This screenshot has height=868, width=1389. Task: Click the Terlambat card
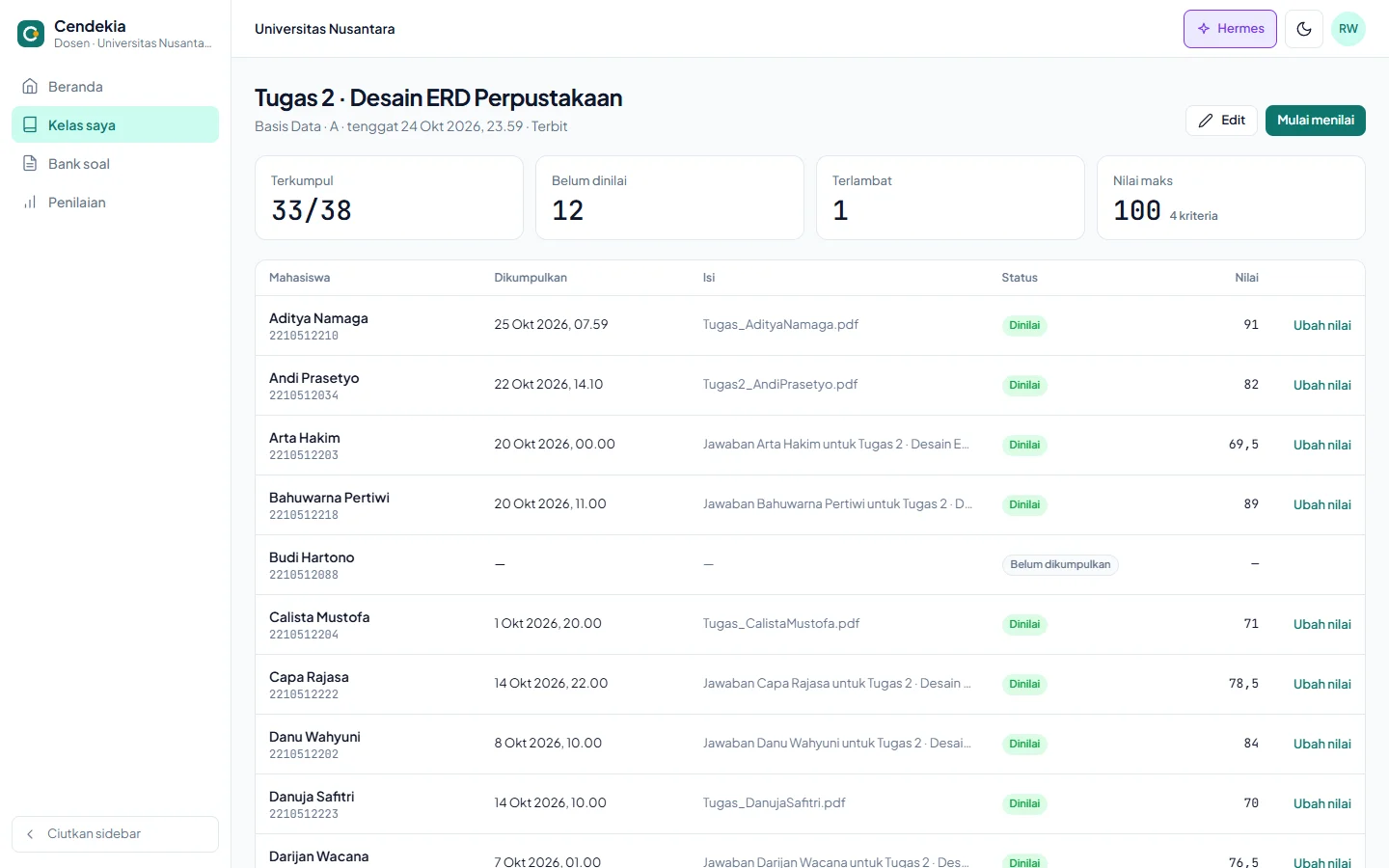(950, 198)
